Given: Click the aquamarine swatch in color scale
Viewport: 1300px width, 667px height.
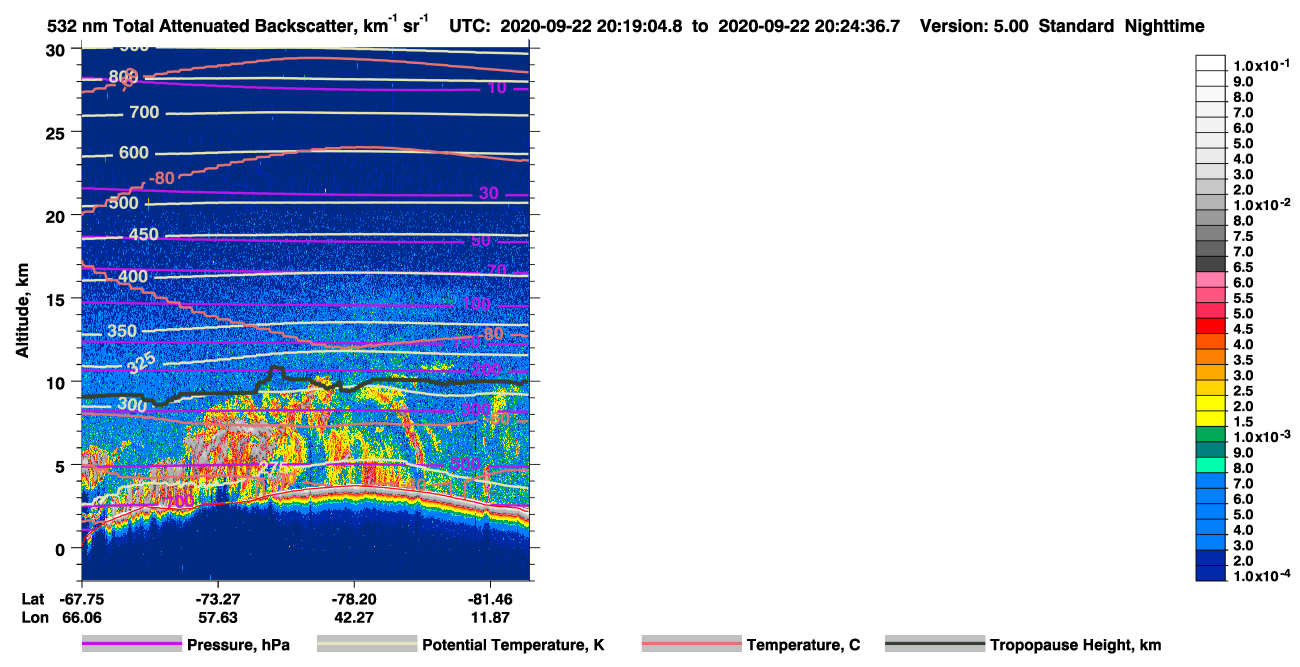Looking at the screenshot, I should tap(1211, 465).
